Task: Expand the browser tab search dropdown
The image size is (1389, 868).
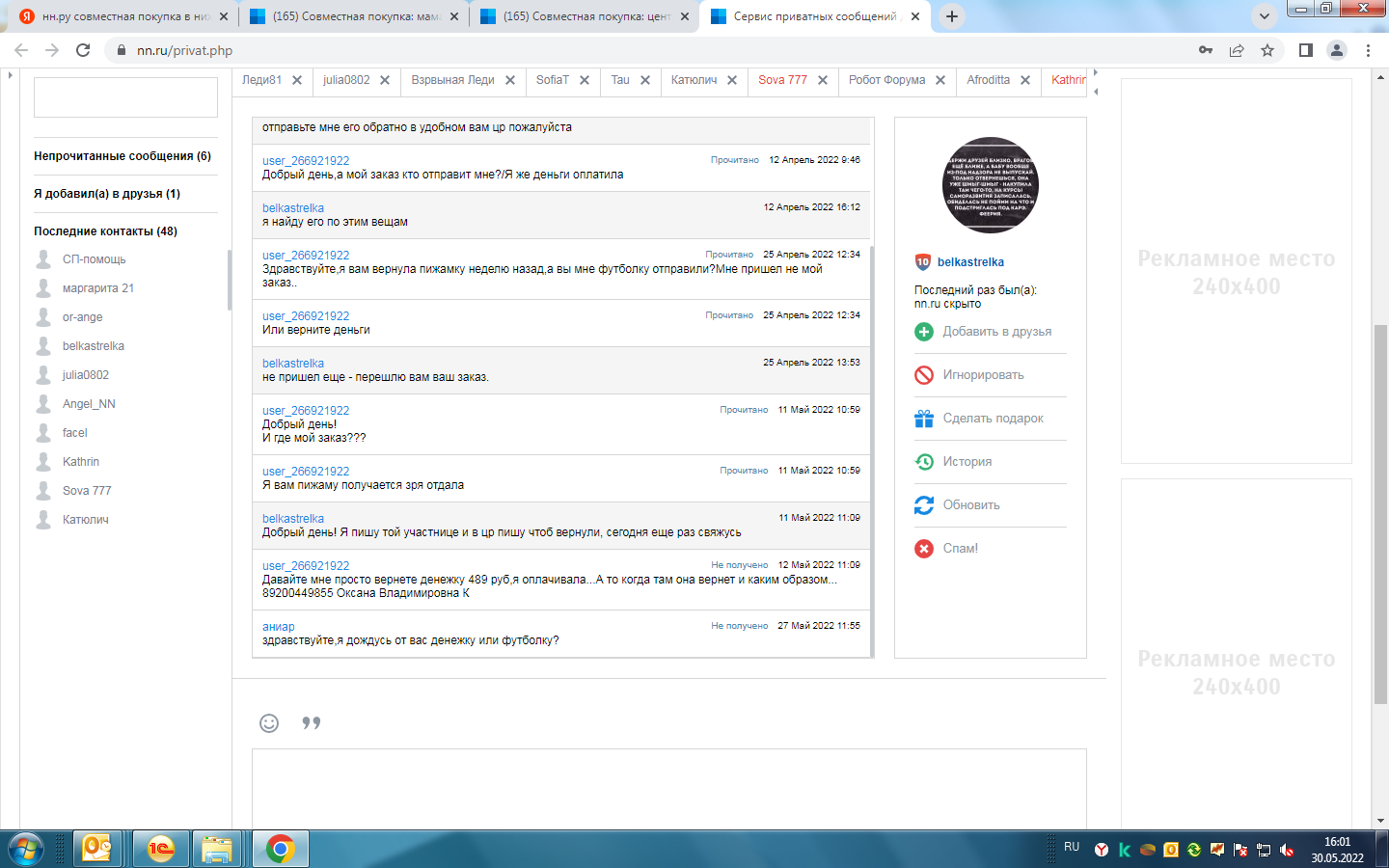Action: click(x=1264, y=16)
